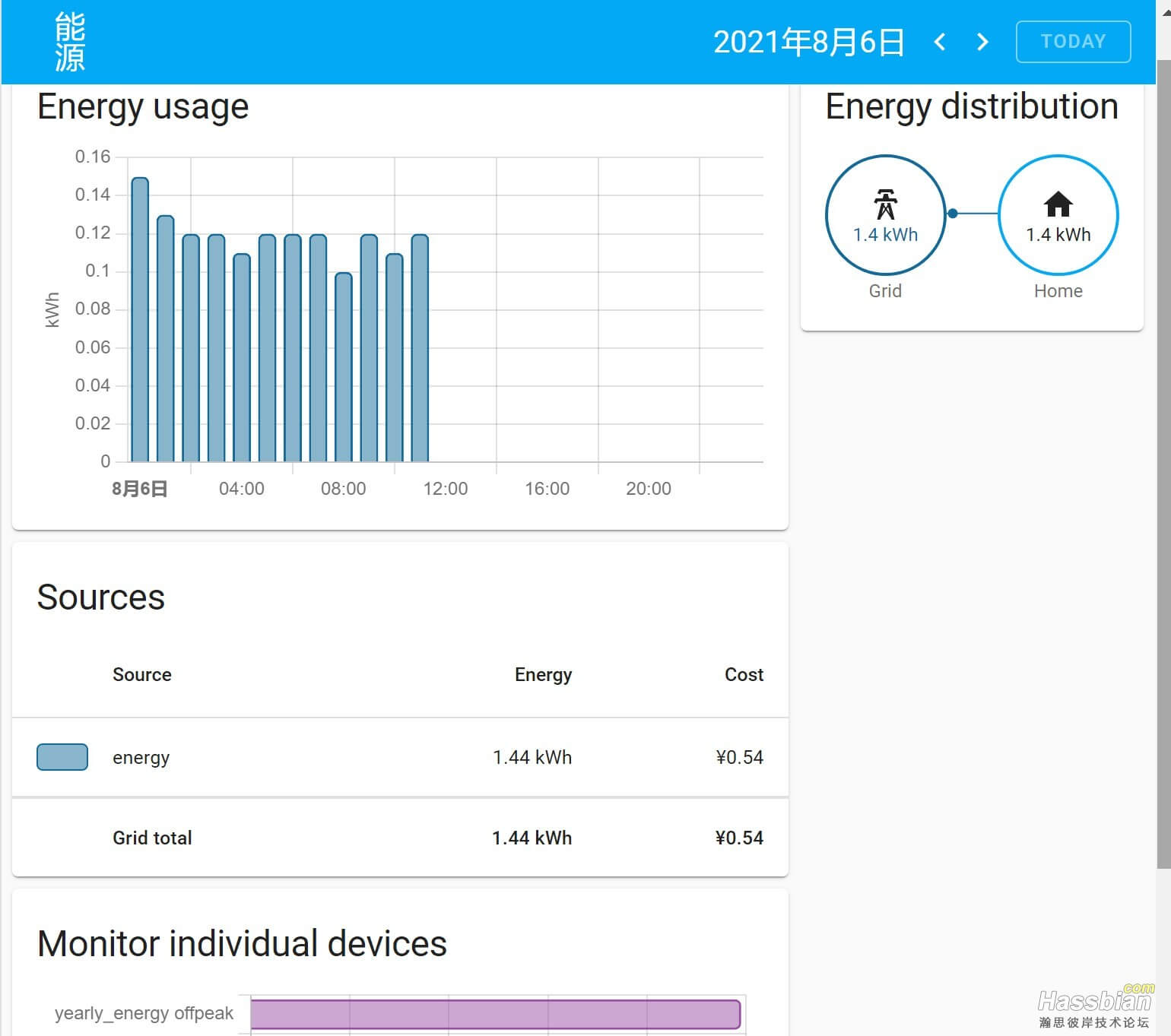Click the Home house icon
The height and width of the screenshot is (1036, 1171).
pos(1058,204)
